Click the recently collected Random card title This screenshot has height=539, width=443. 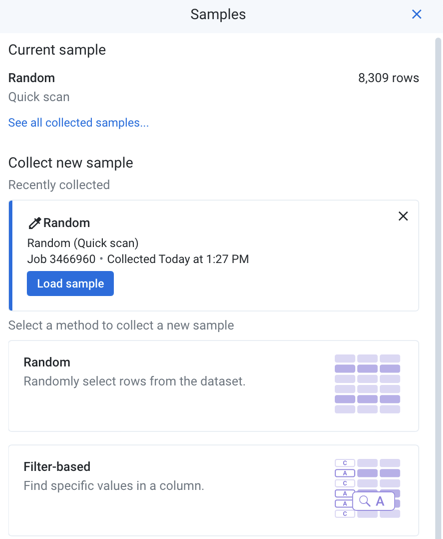(x=67, y=223)
